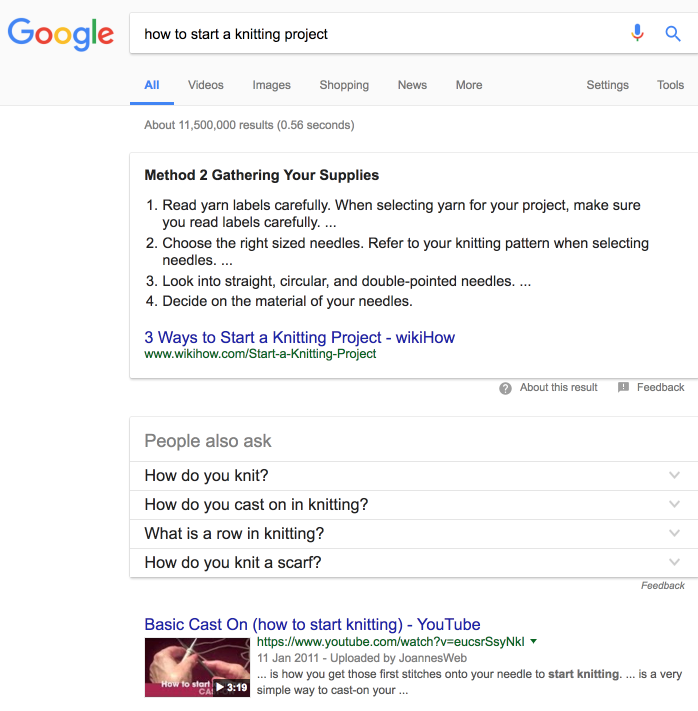Click the 'Method 2 Gathering Your Supplies' heading
Image resolution: width=698 pixels, height=711 pixels.
point(262,175)
